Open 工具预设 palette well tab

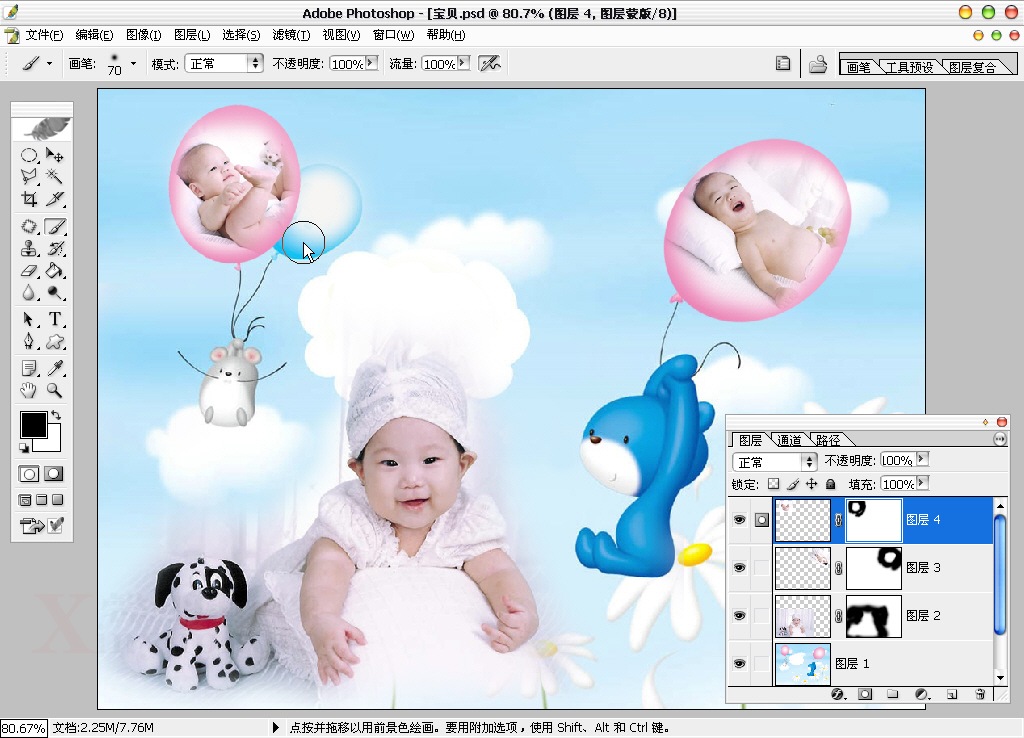pos(909,67)
